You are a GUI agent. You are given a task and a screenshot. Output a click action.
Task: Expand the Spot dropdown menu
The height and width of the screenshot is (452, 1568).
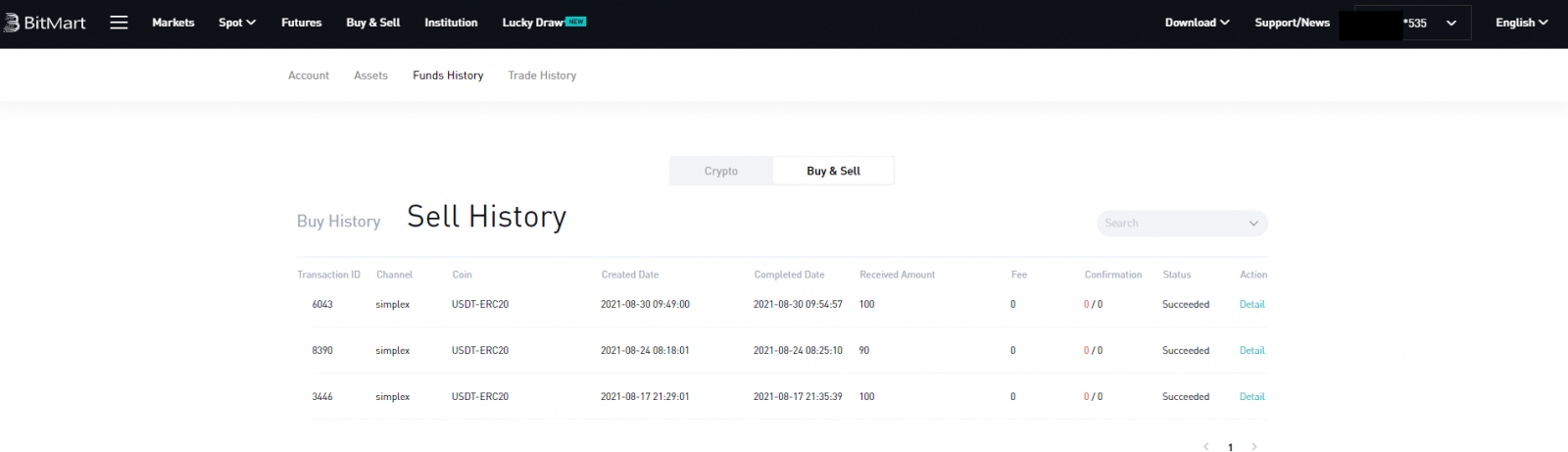tap(236, 23)
